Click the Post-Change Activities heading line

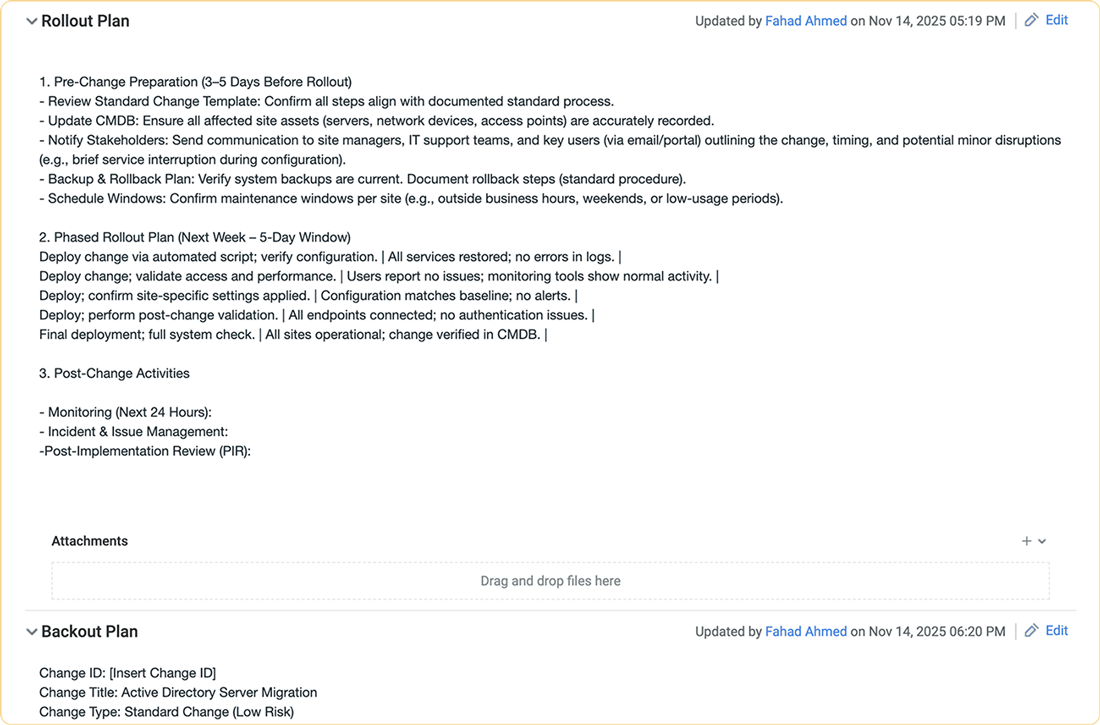[x=114, y=373]
